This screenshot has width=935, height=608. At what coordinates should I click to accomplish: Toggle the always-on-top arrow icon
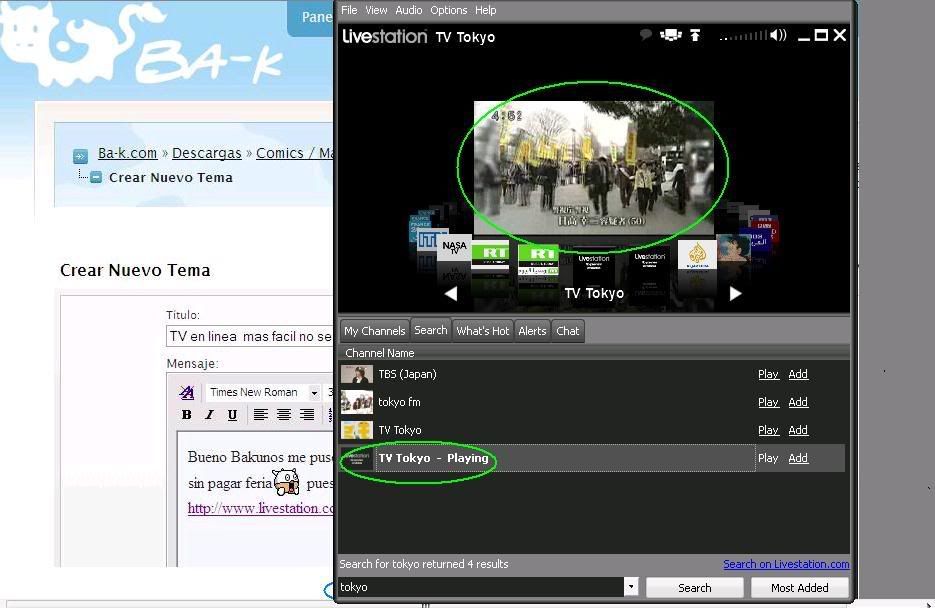pos(695,35)
